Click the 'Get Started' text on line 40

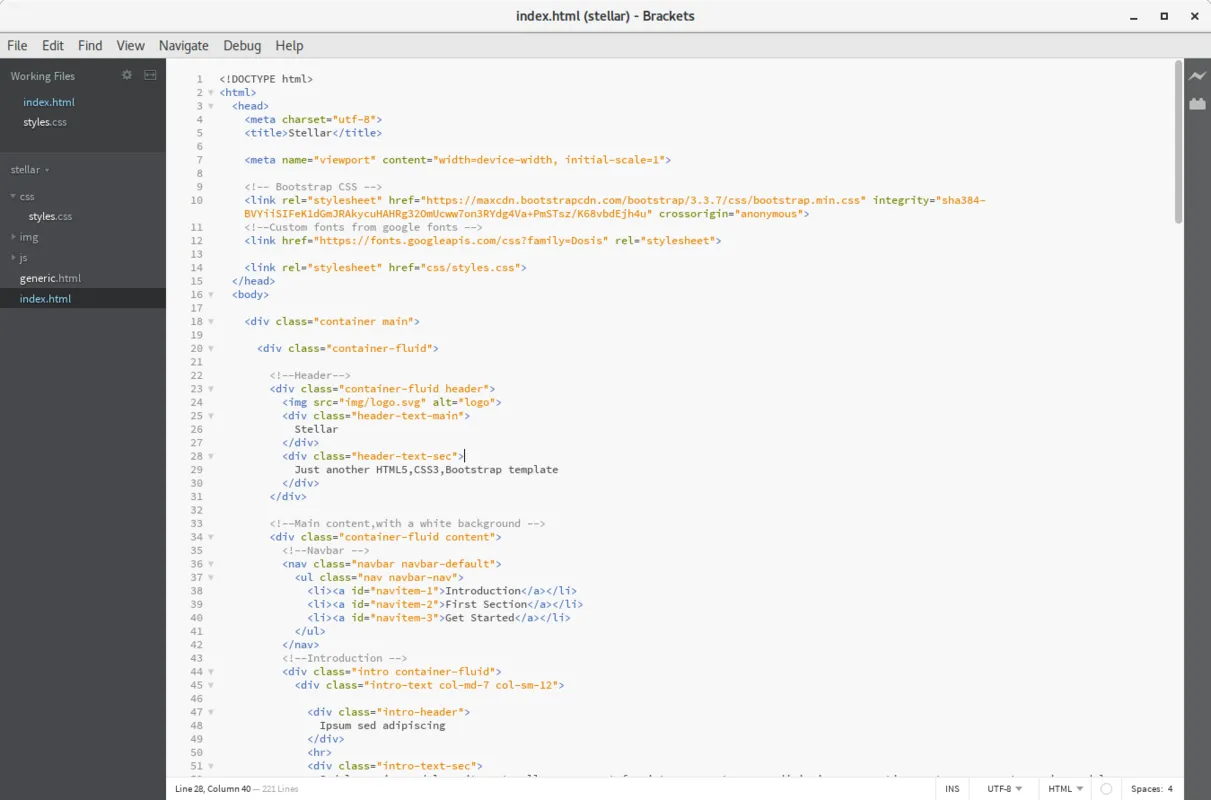tap(480, 618)
